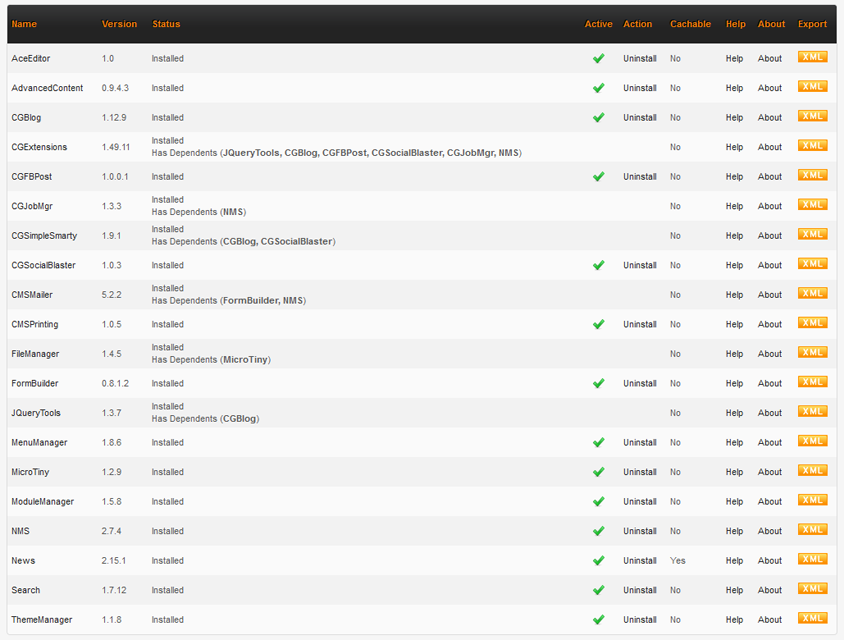Viewport: 844px width, 640px height.
Task: Export CGExtensions via its XML icon
Action: pyautogui.click(x=812, y=146)
